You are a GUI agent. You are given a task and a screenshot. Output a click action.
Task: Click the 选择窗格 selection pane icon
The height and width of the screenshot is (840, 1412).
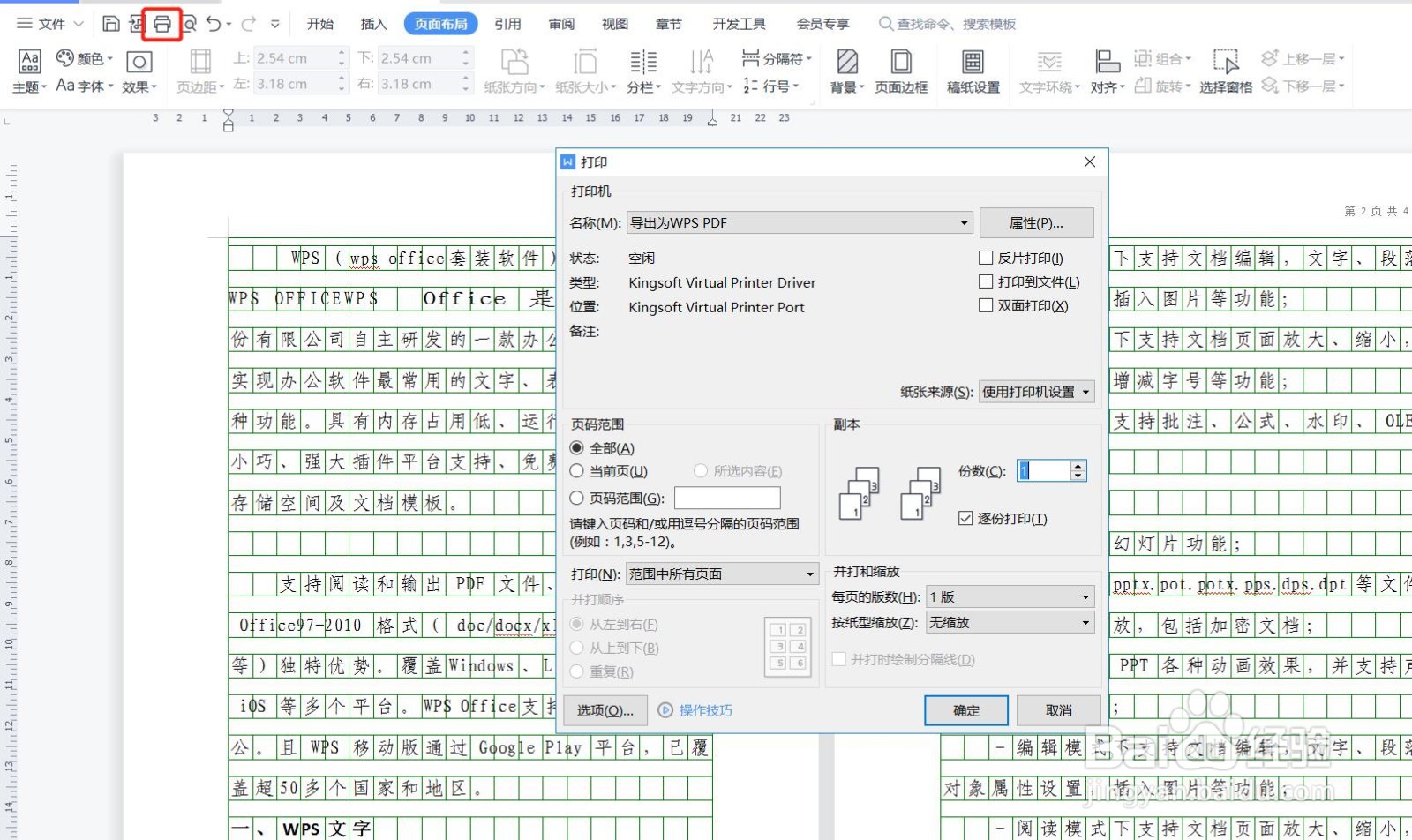1227,71
